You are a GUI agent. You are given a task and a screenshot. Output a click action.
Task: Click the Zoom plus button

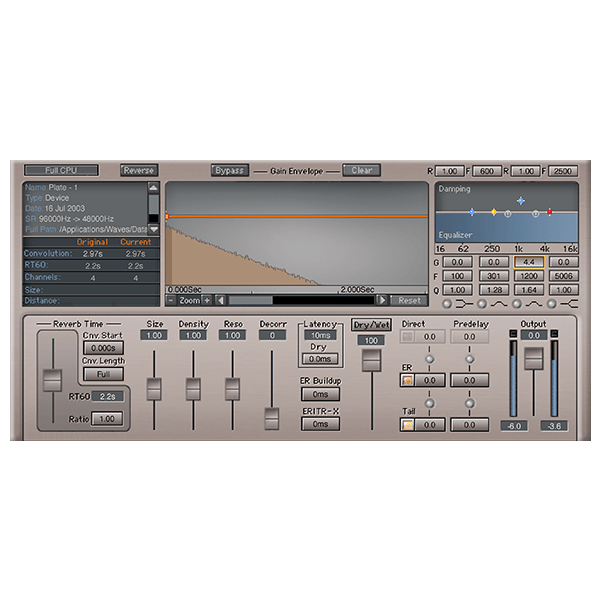point(207,301)
